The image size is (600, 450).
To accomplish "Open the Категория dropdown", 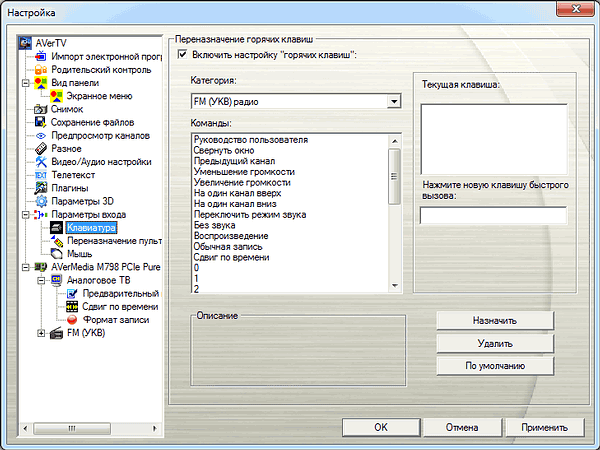I will pos(394,101).
